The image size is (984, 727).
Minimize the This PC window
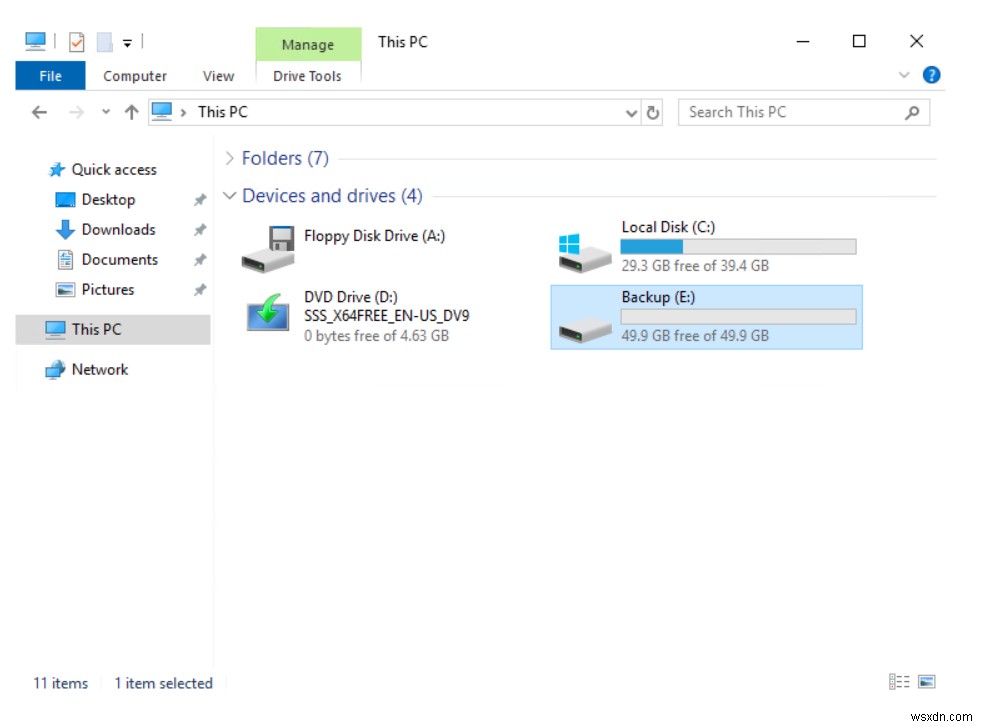(x=803, y=41)
